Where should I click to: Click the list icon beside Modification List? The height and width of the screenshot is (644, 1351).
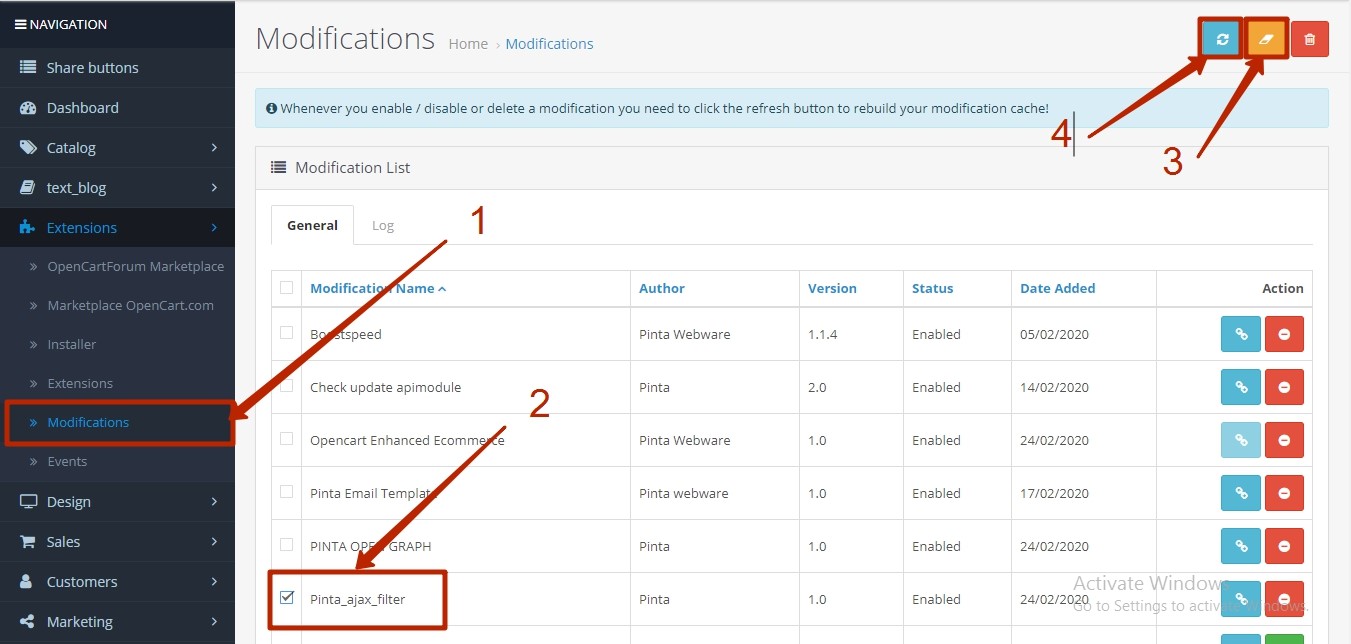(279, 168)
